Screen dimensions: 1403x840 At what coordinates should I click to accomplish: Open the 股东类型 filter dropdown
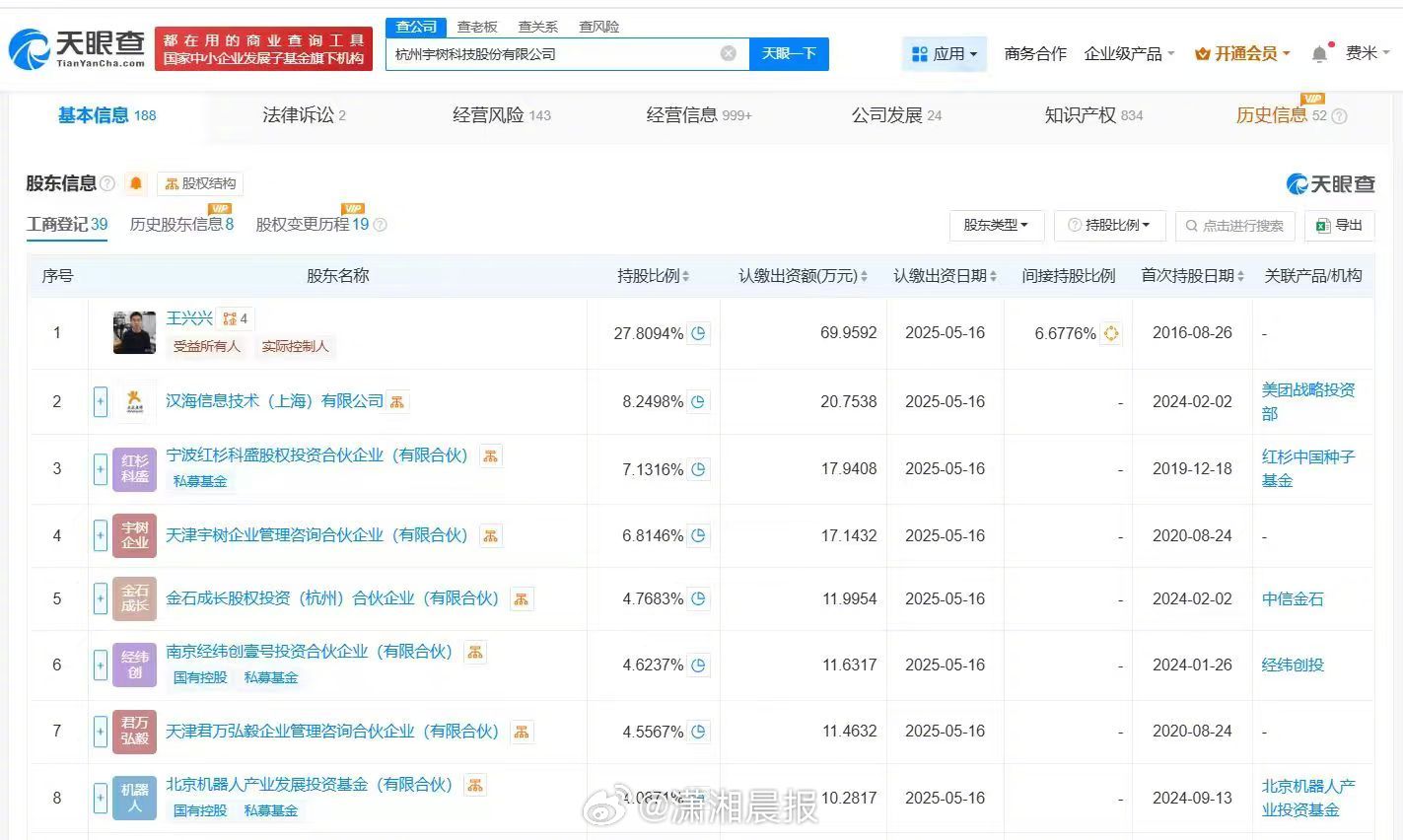(x=996, y=226)
